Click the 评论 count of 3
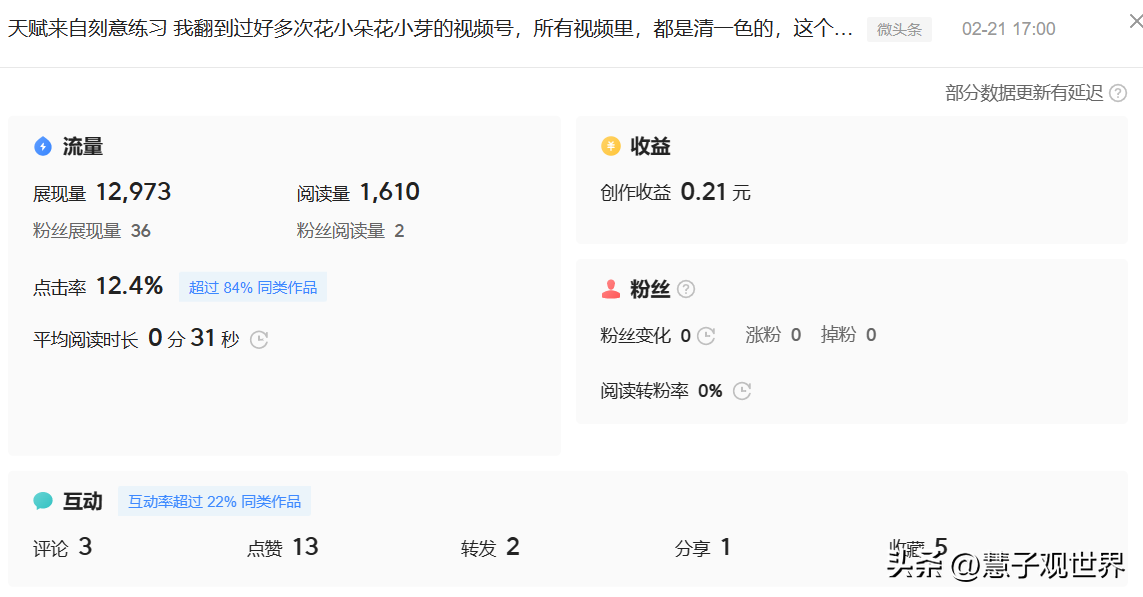1143x597 pixels. coord(85,547)
